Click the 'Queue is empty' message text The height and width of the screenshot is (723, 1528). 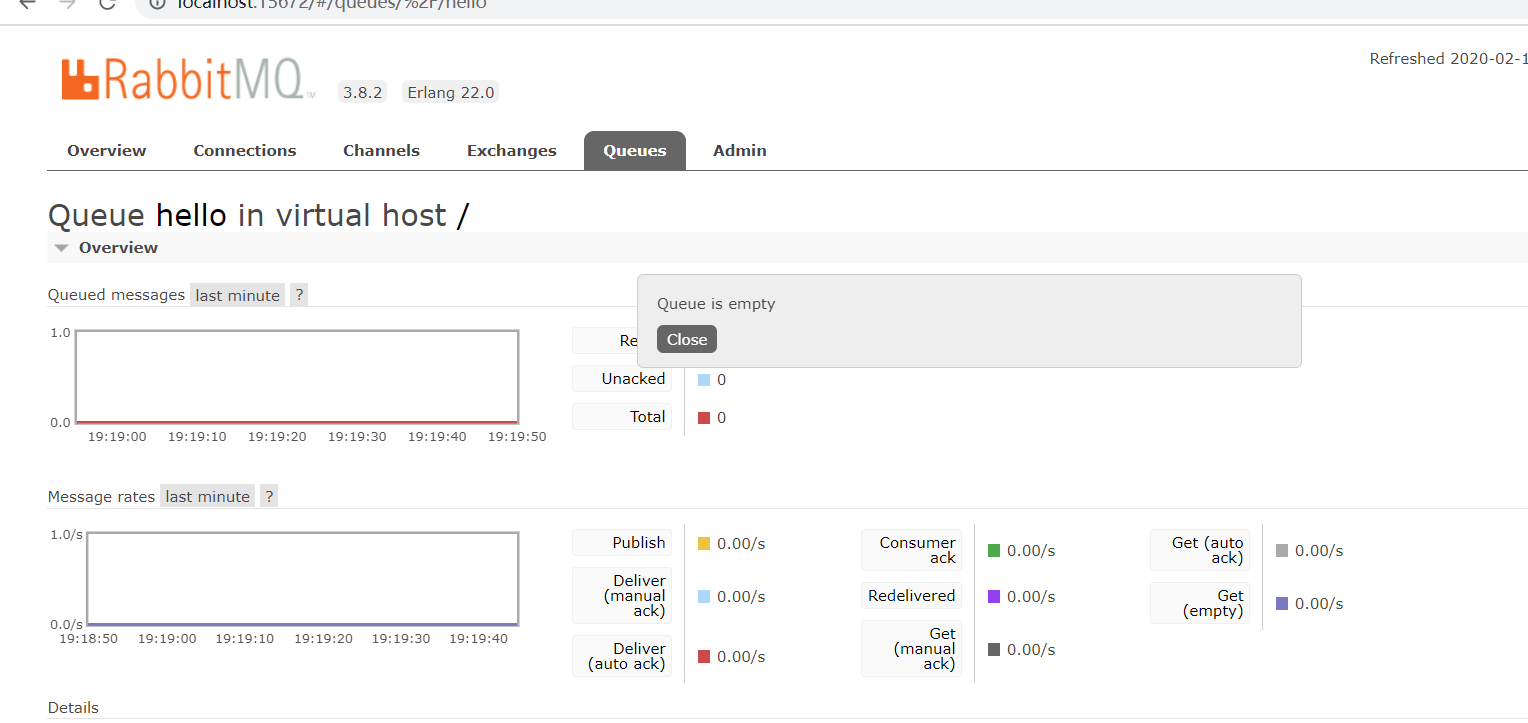[716, 304]
